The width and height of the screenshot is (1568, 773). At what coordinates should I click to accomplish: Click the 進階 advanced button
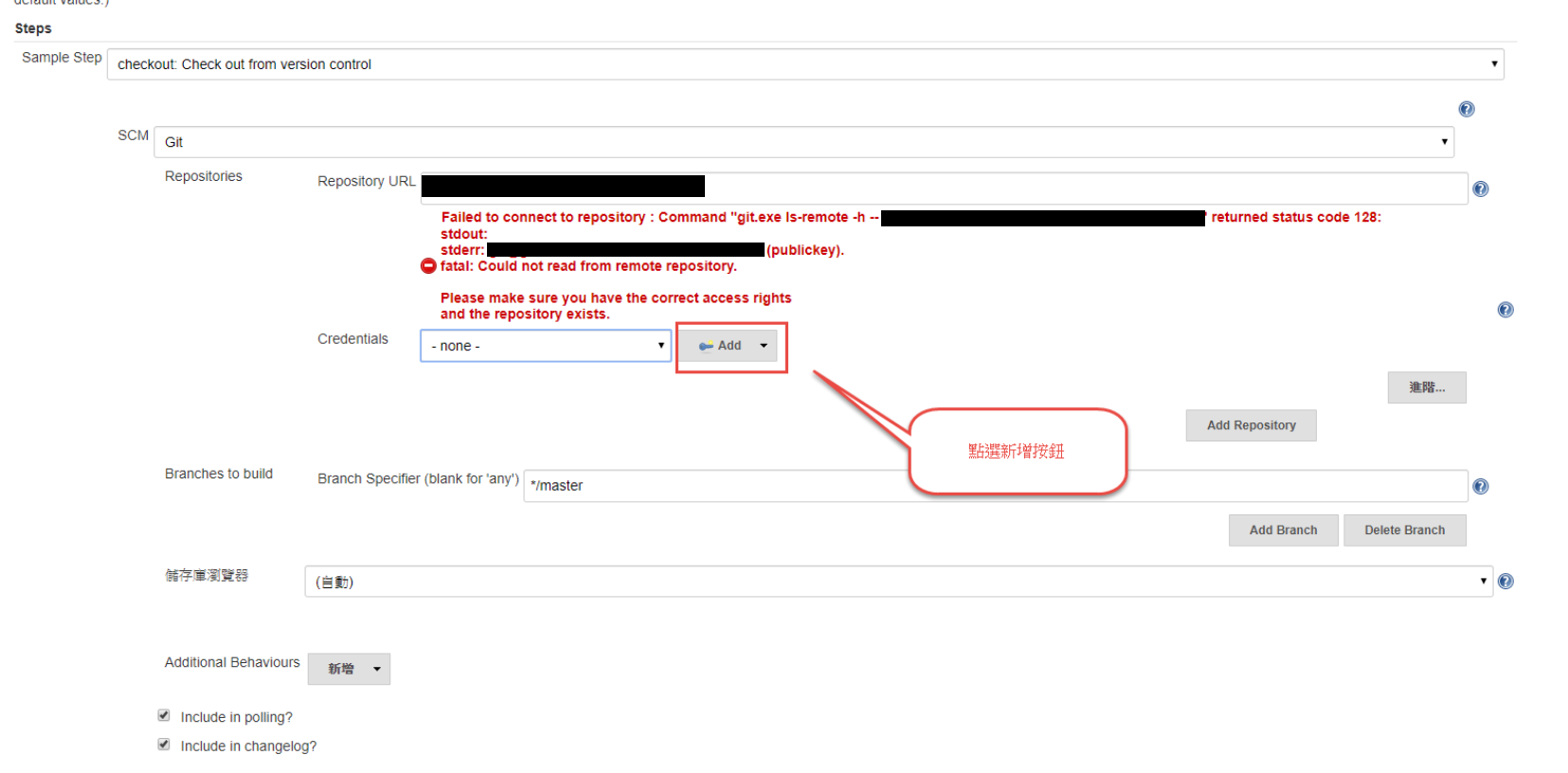pos(1427,387)
